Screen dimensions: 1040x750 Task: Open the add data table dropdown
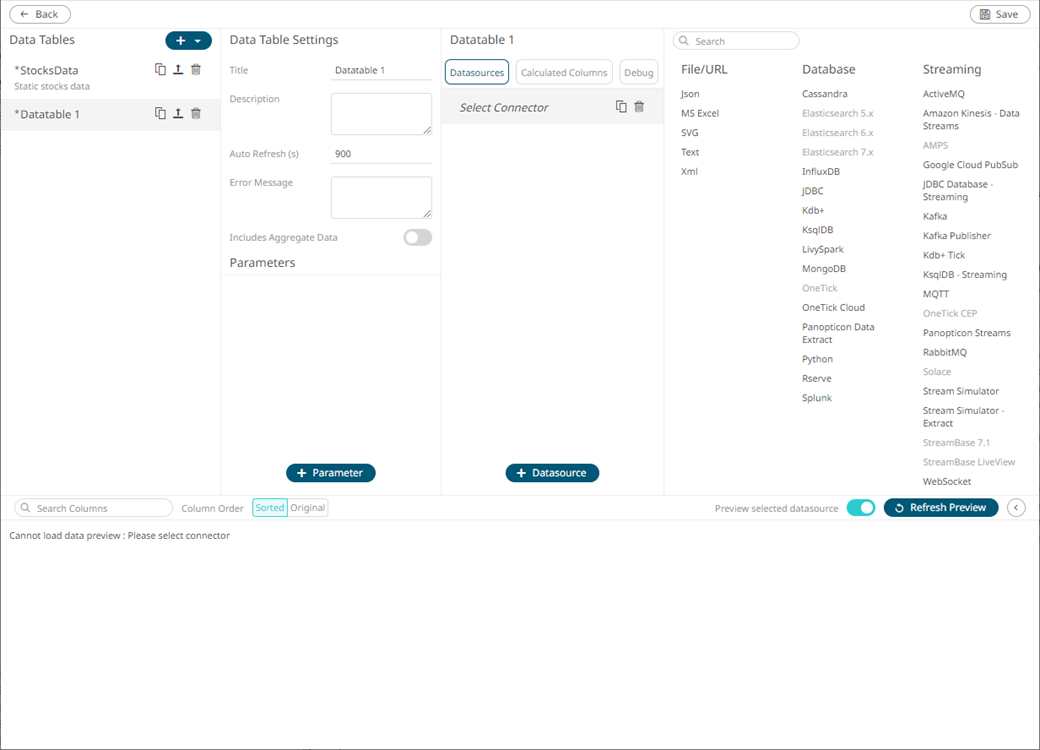(x=188, y=41)
